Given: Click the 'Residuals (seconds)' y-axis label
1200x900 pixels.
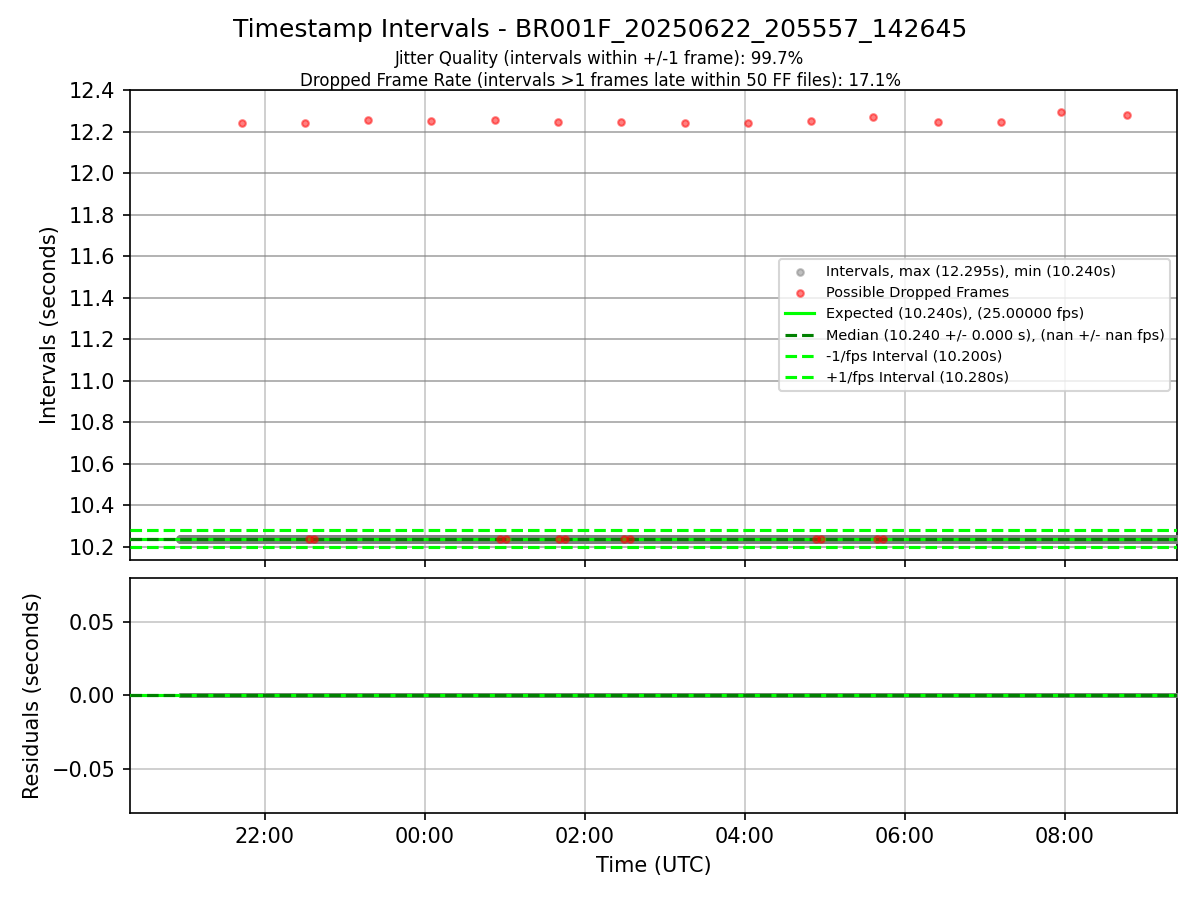Looking at the screenshot, I should [31, 696].
